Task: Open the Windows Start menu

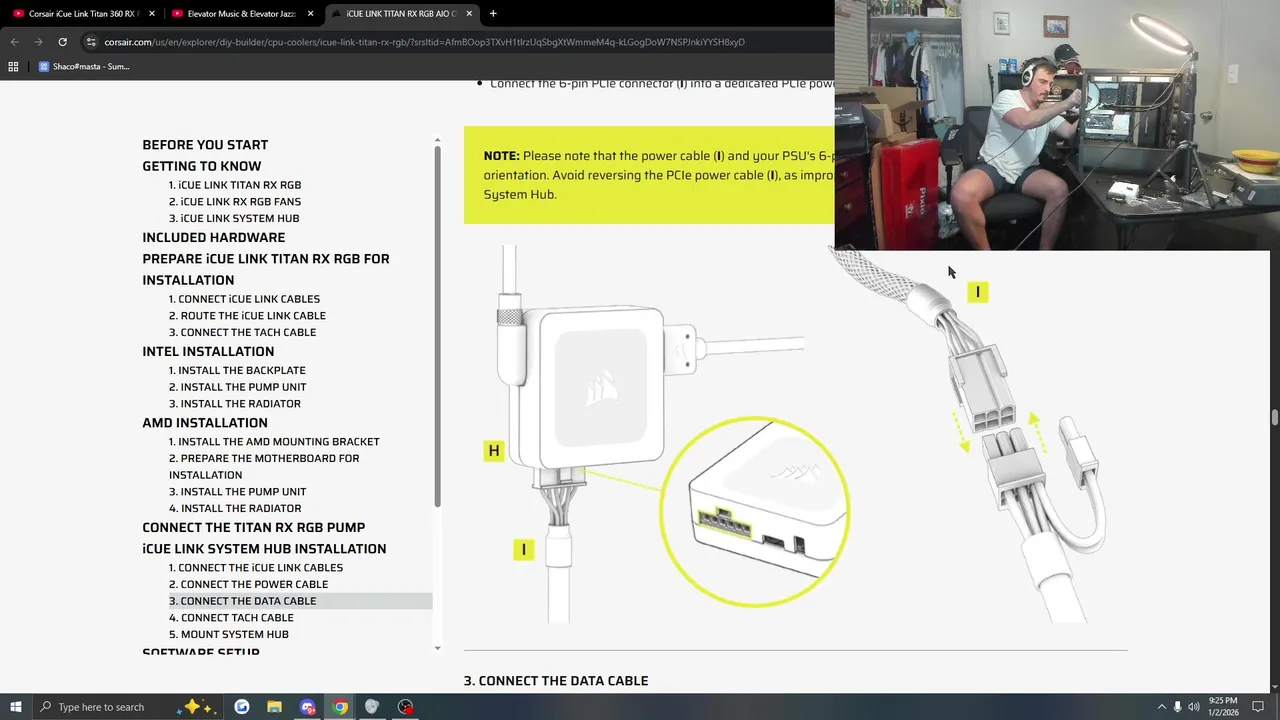Action: click(16, 707)
